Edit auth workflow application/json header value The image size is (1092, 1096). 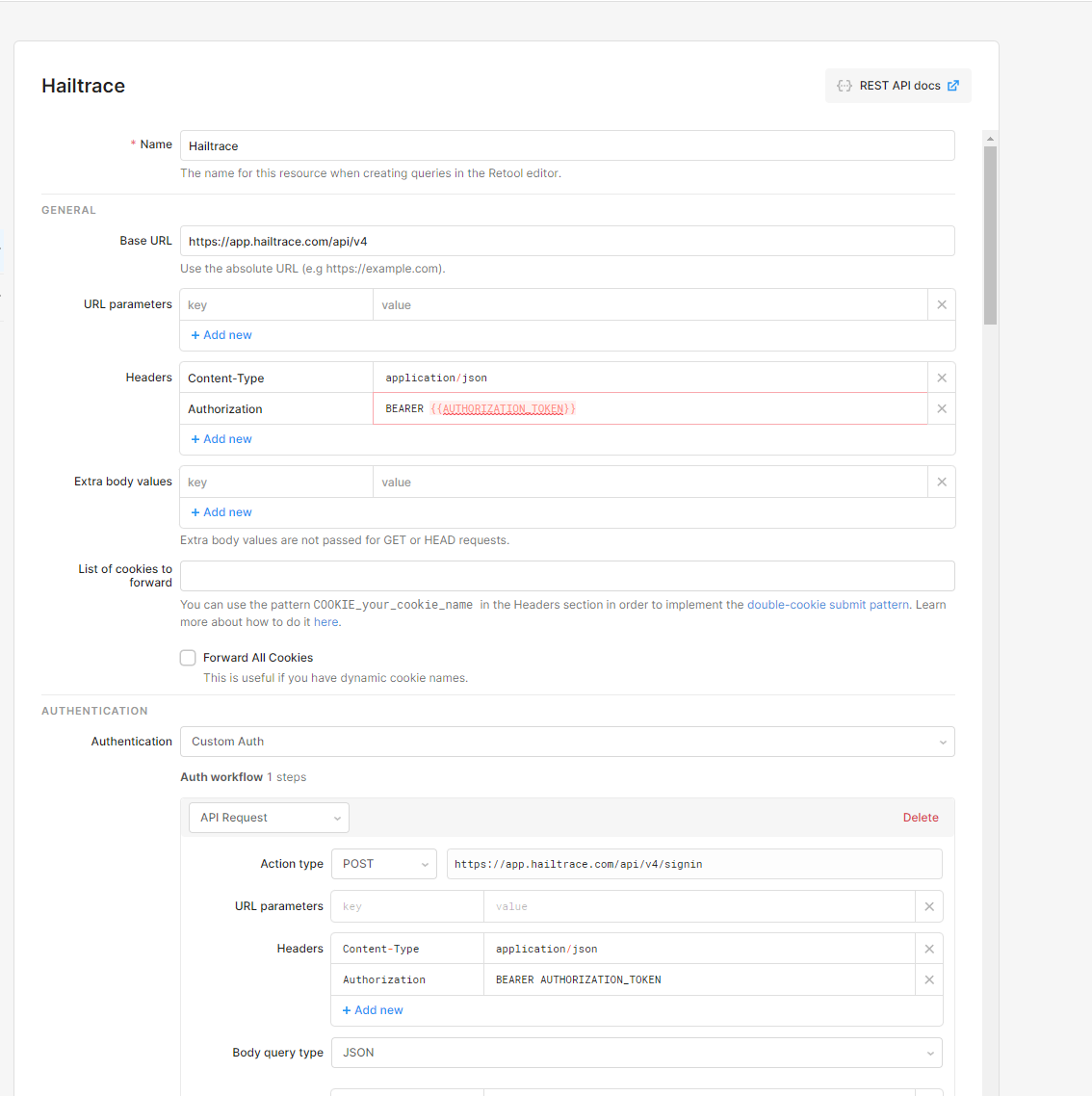(x=699, y=949)
